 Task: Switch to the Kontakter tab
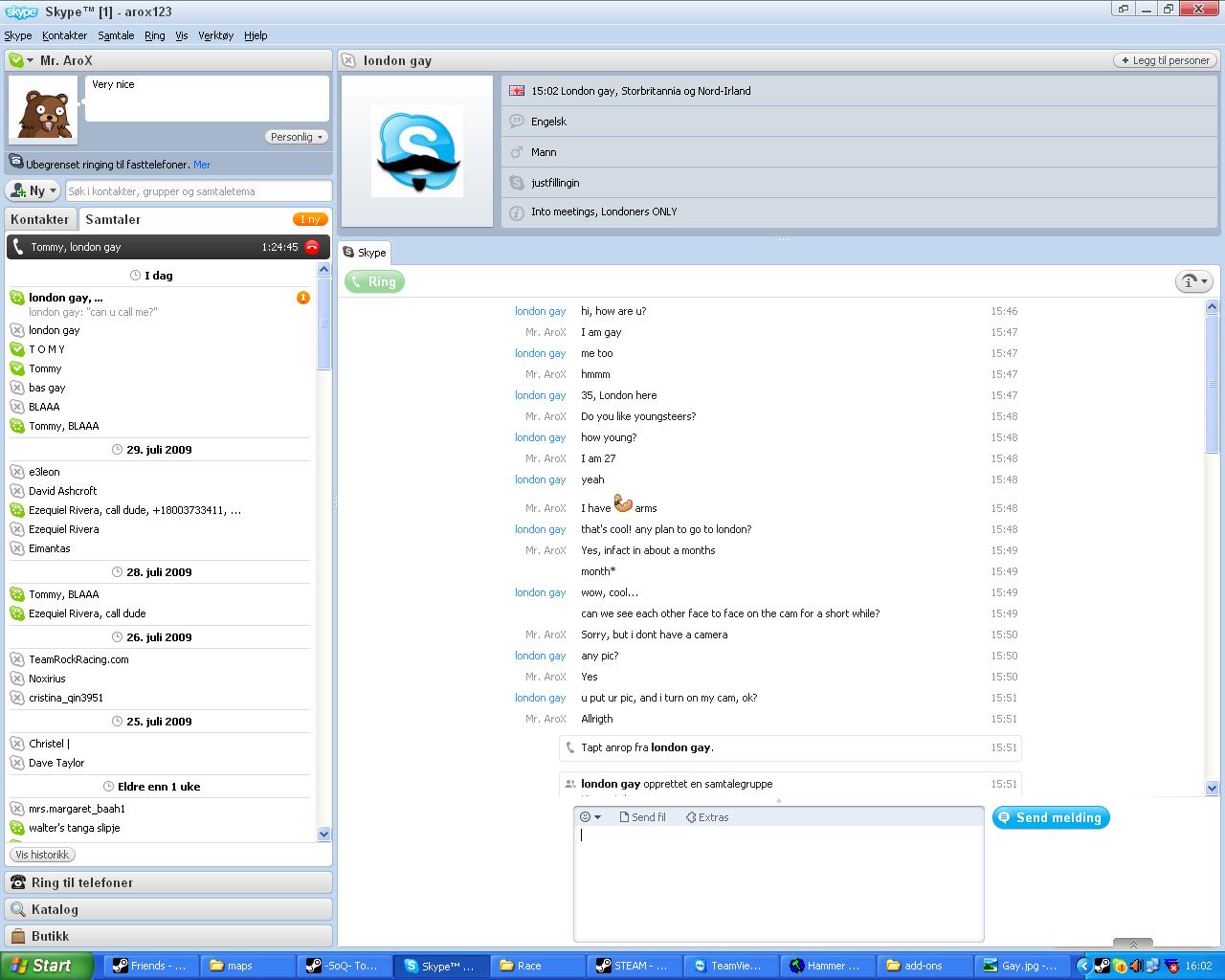click(x=40, y=219)
